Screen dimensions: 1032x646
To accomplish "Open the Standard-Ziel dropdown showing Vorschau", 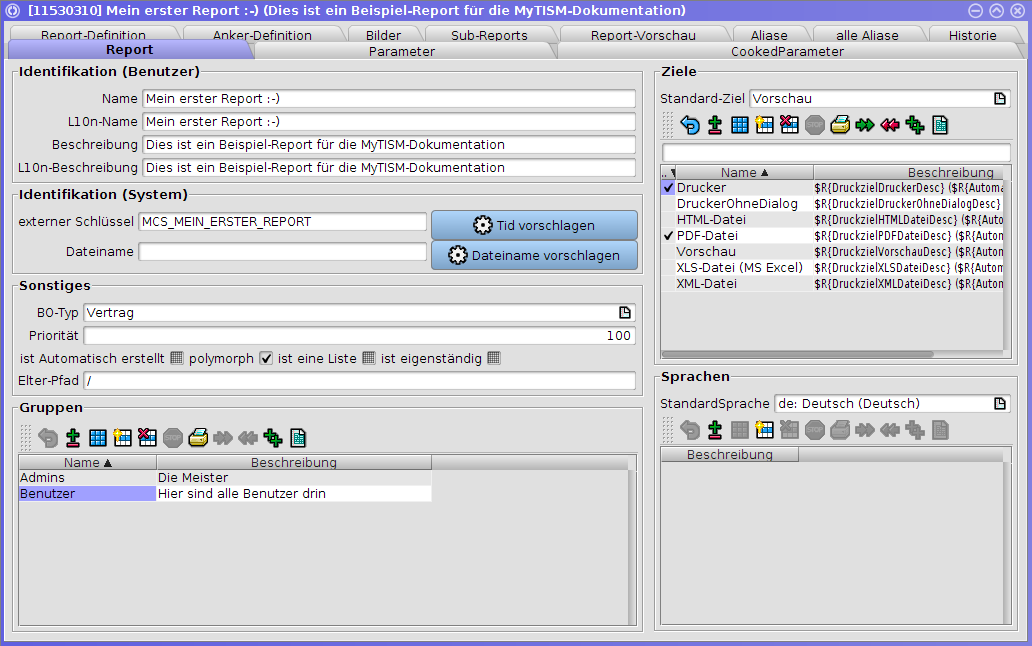I will [998, 99].
